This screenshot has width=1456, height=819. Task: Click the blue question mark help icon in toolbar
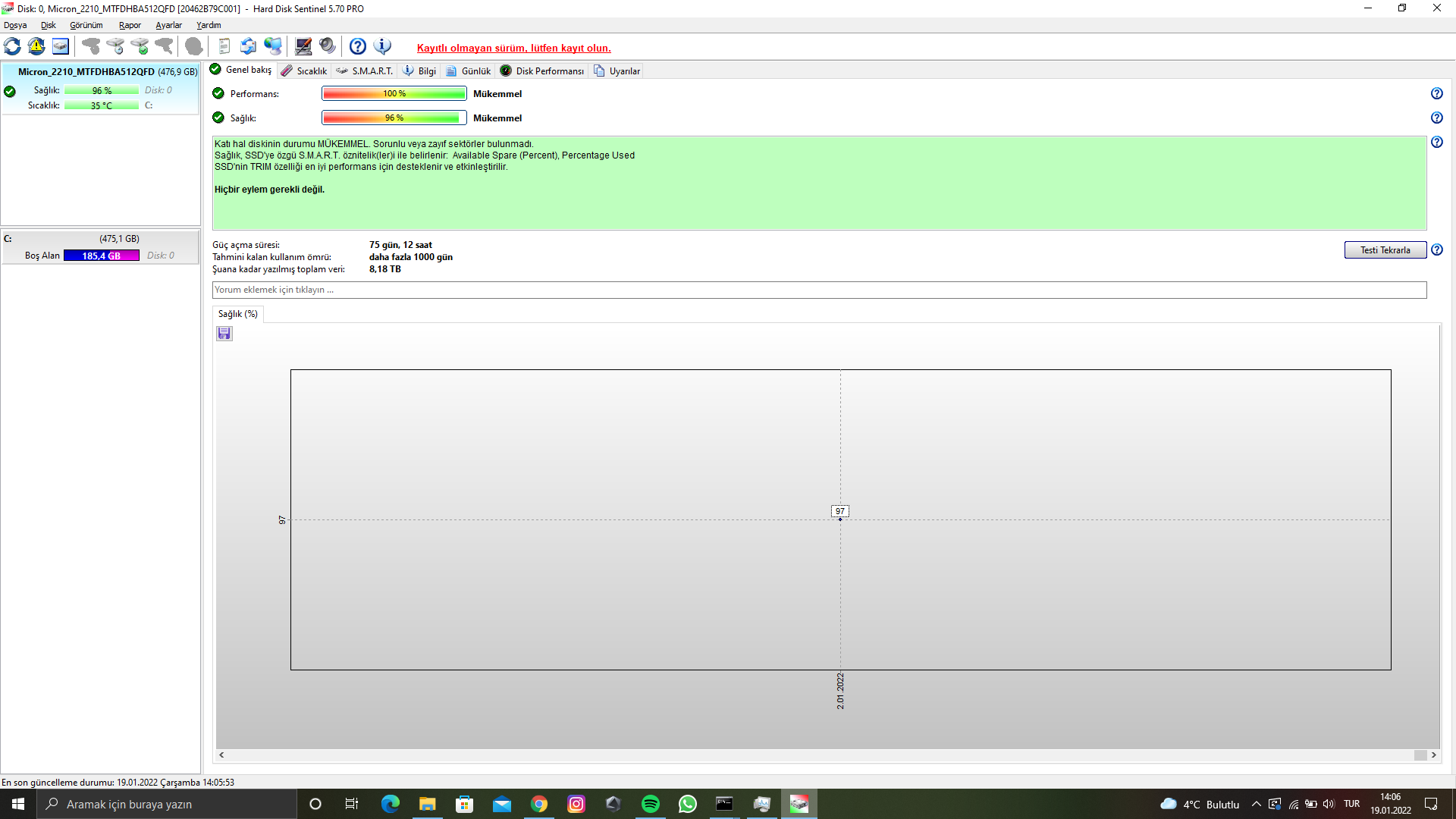pyautogui.click(x=358, y=46)
